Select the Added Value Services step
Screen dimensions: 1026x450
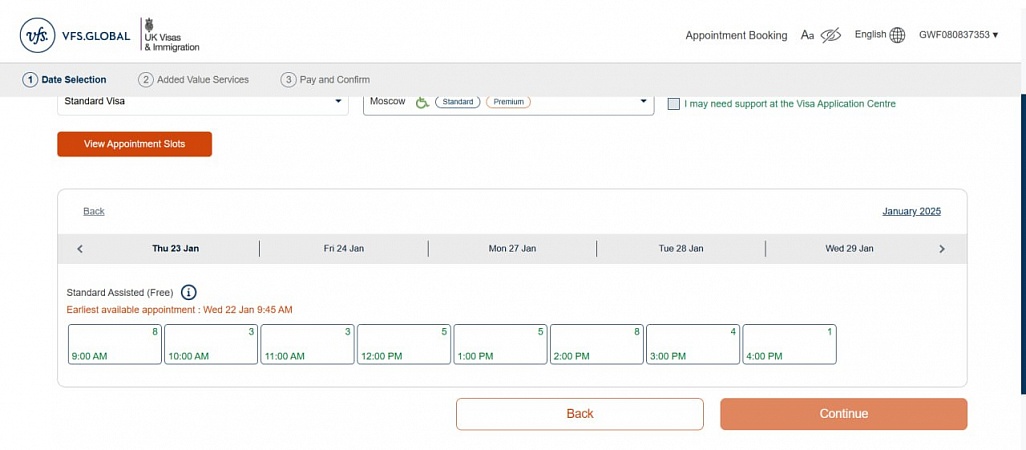194,80
